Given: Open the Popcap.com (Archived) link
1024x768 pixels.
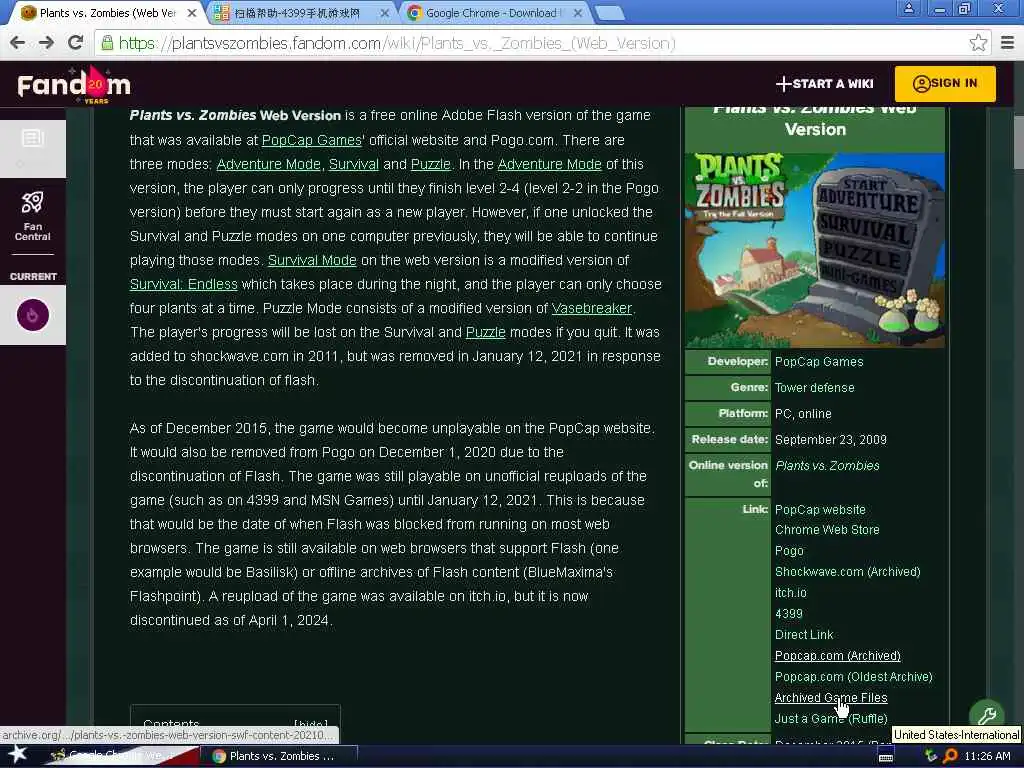Looking at the screenshot, I should 837,656.
